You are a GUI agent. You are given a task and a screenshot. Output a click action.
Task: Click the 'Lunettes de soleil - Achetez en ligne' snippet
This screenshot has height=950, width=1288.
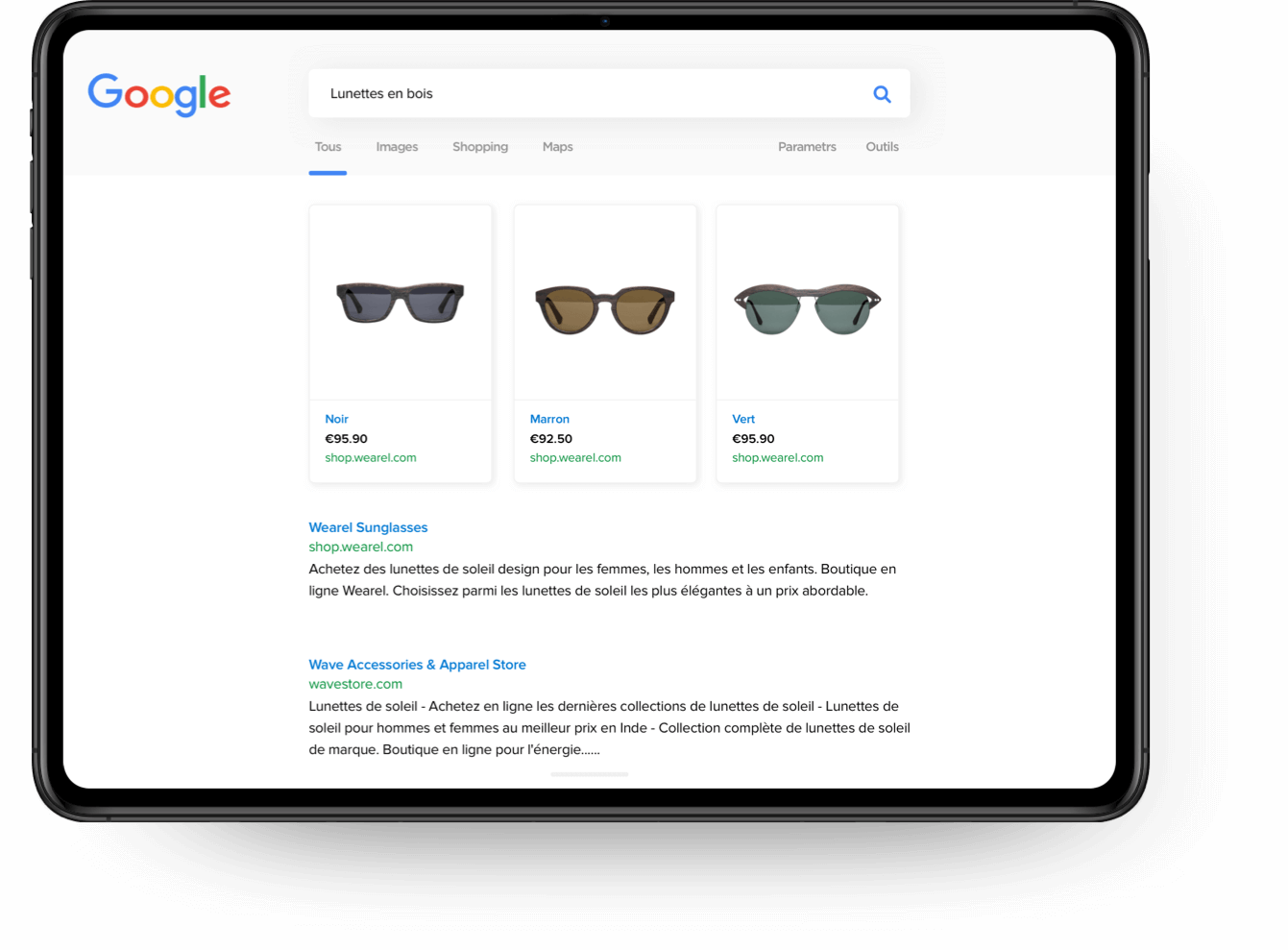click(x=609, y=728)
